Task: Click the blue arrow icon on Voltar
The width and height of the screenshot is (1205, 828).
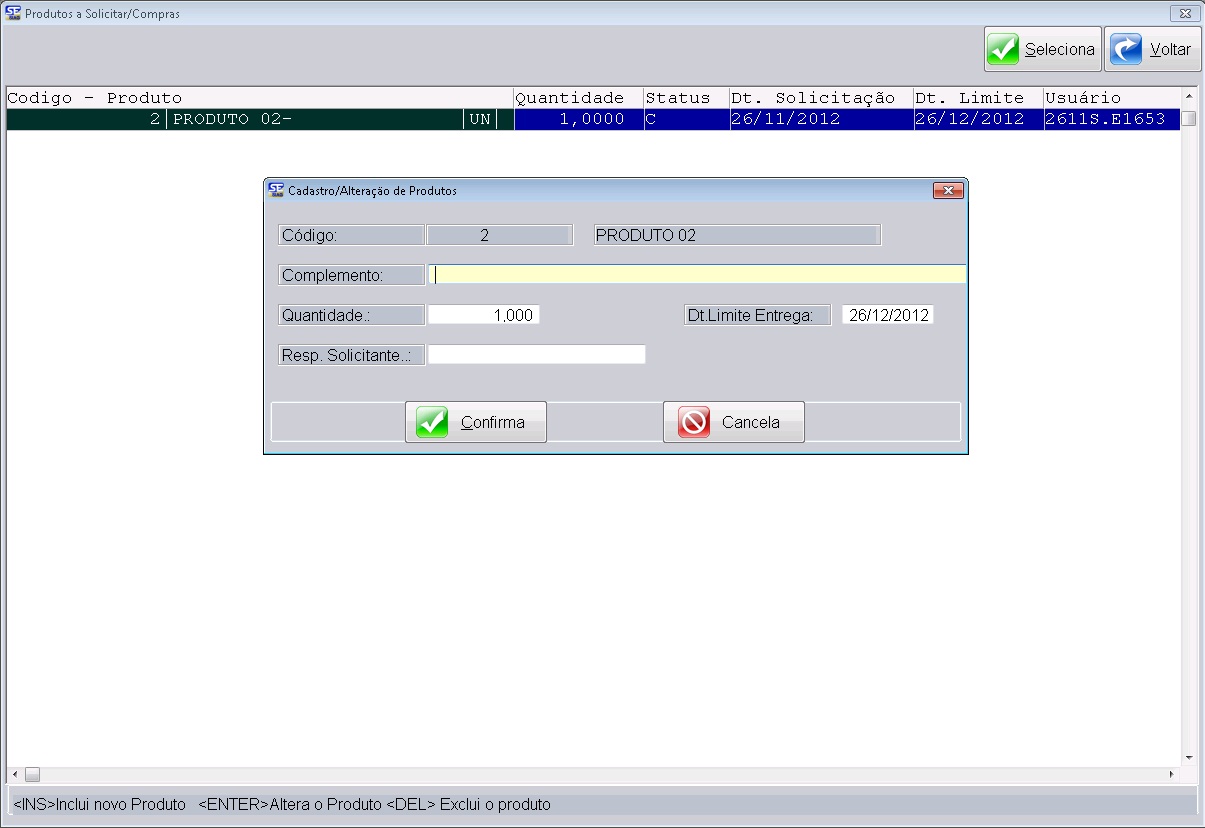Action: coord(1126,50)
